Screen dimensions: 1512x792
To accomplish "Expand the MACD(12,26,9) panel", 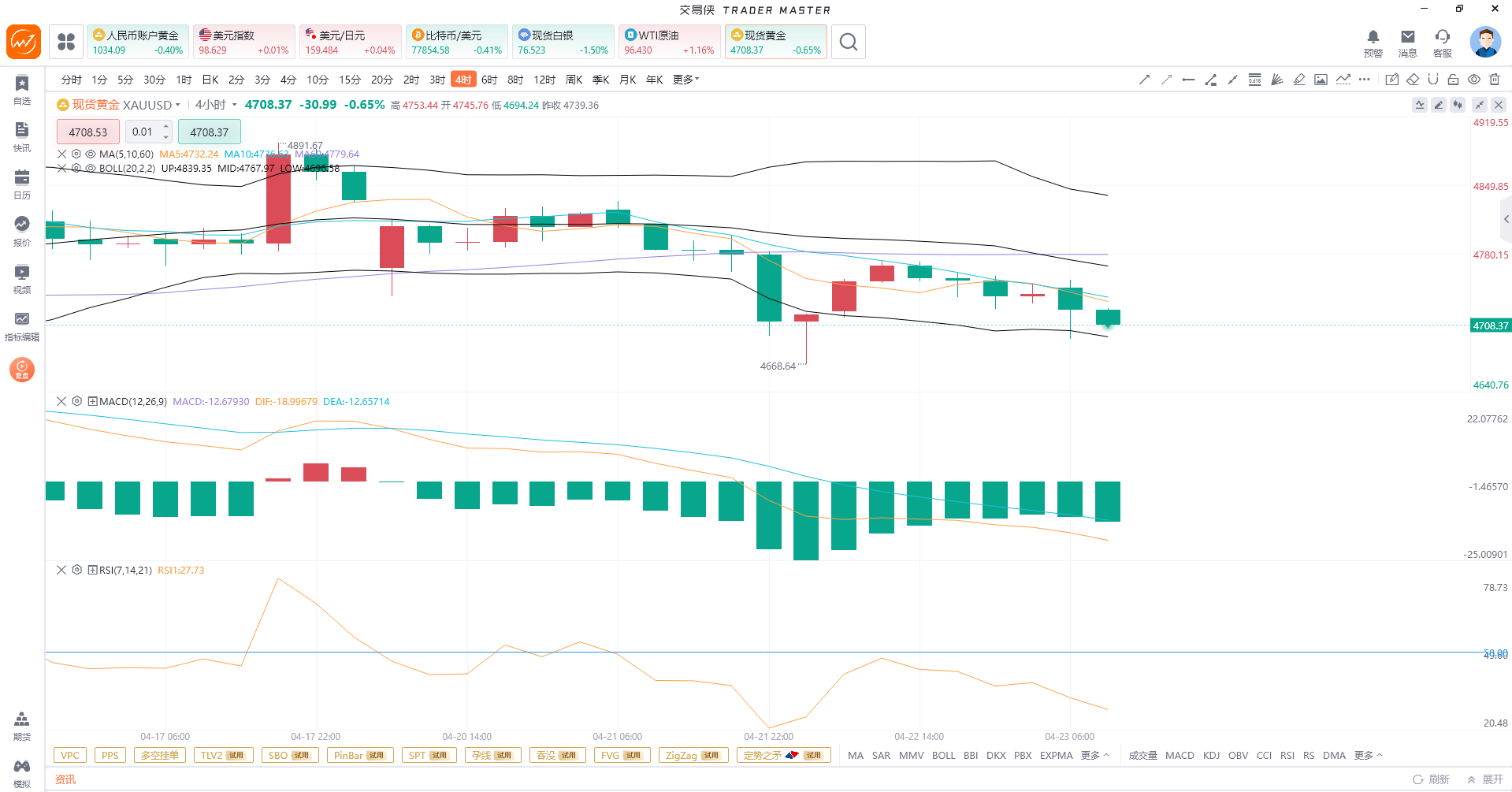I will point(92,401).
